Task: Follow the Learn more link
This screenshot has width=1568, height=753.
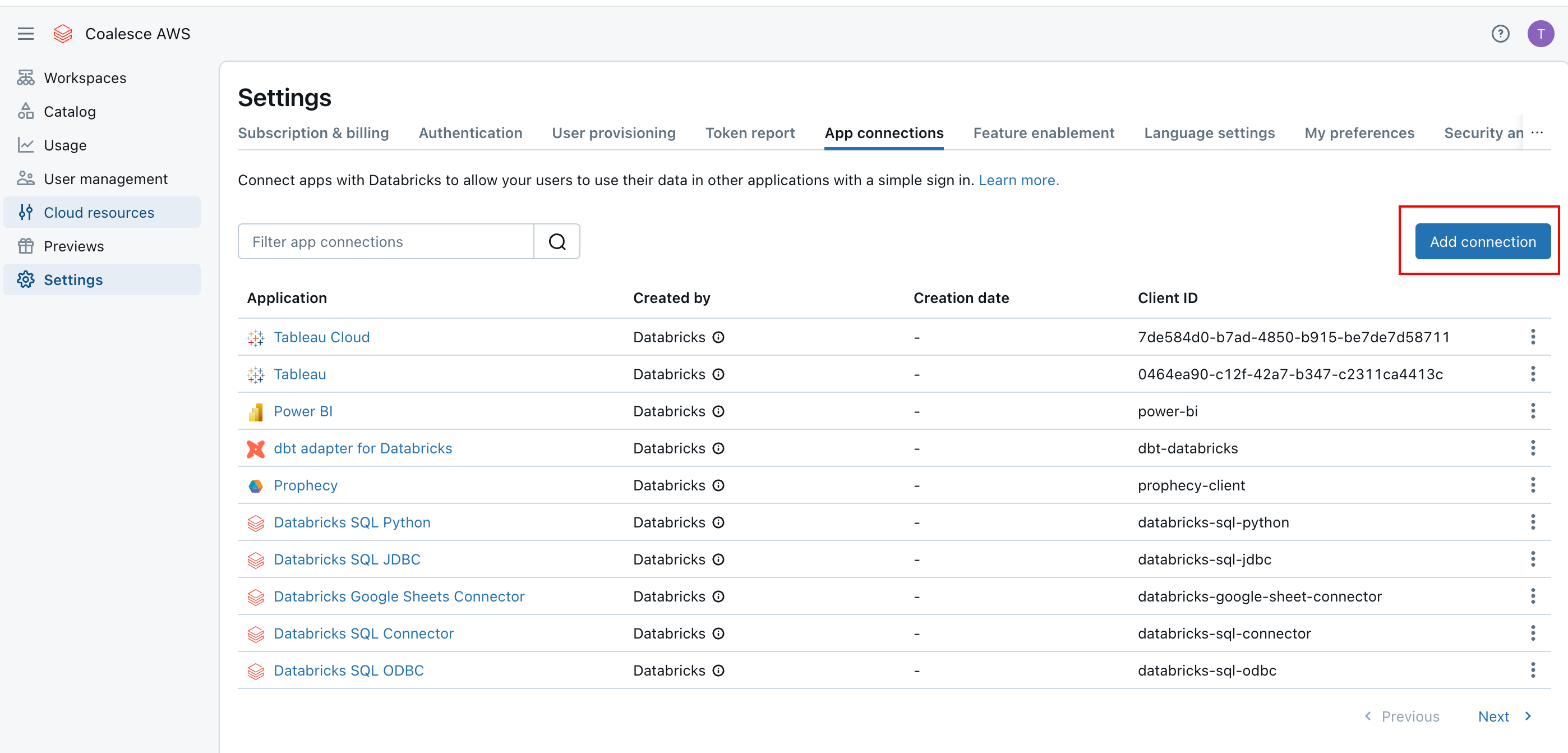Action: [x=1018, y=180]
